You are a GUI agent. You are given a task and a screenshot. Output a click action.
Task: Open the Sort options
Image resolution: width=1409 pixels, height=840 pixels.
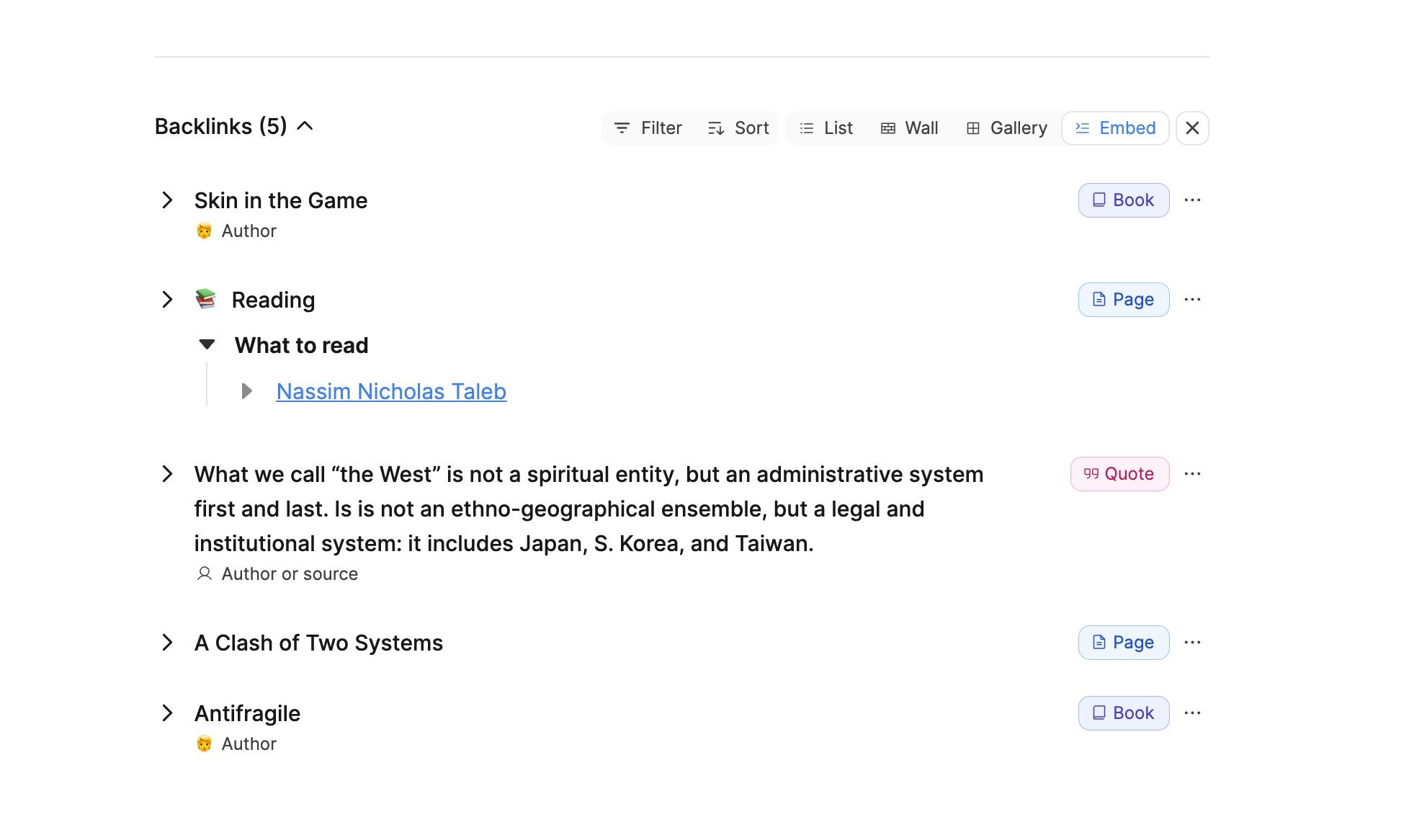tap(738, 128)
